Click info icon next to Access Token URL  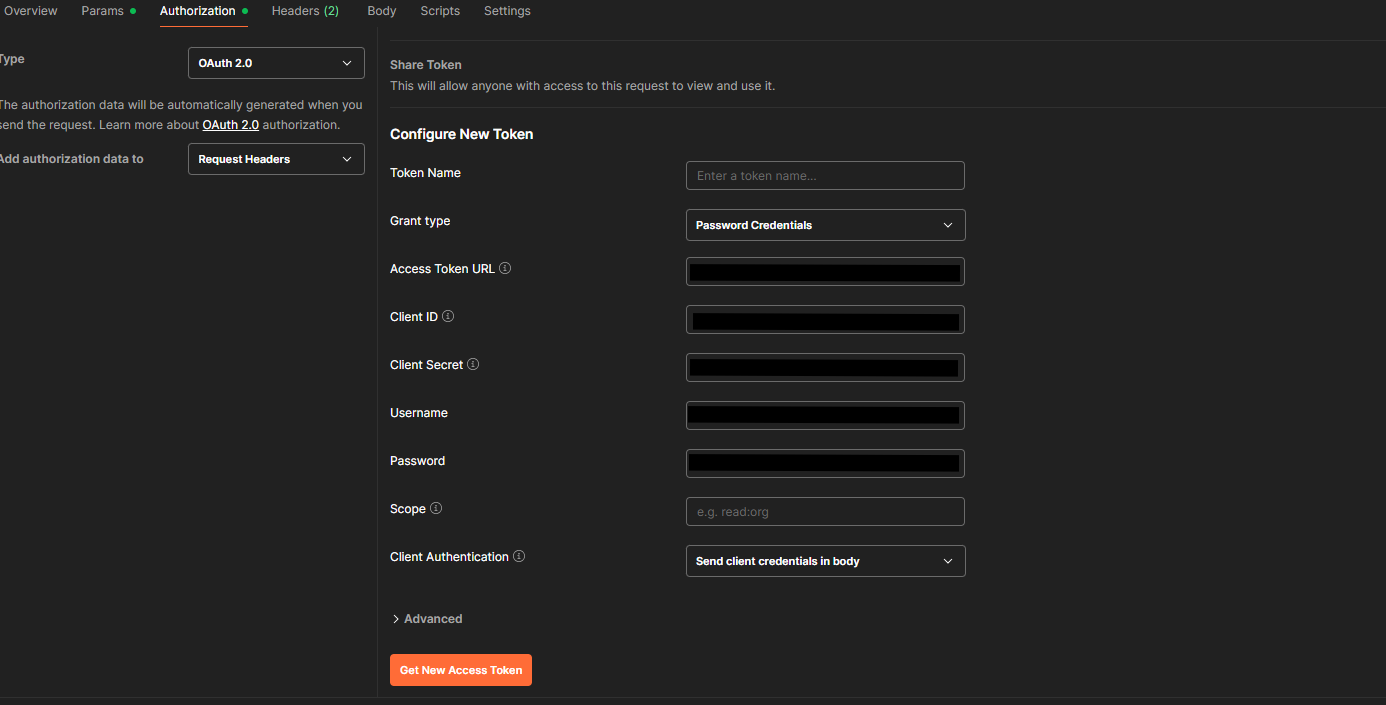click(505, 269)
